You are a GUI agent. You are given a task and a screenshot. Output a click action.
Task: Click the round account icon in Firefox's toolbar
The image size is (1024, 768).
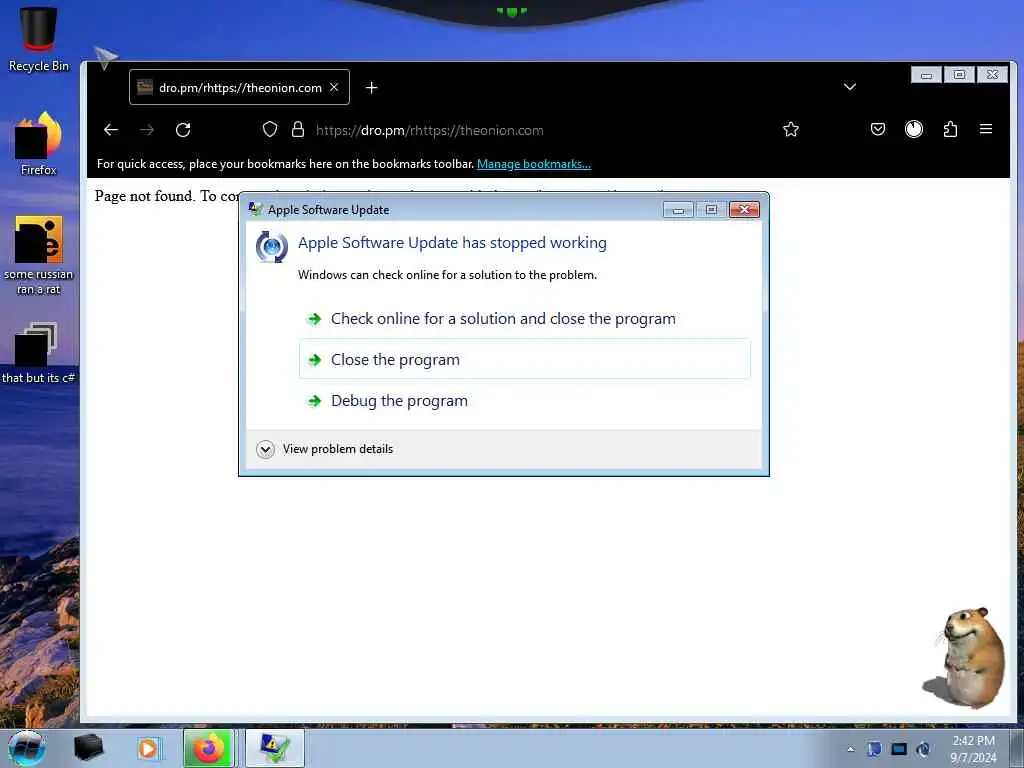point(914,129)
